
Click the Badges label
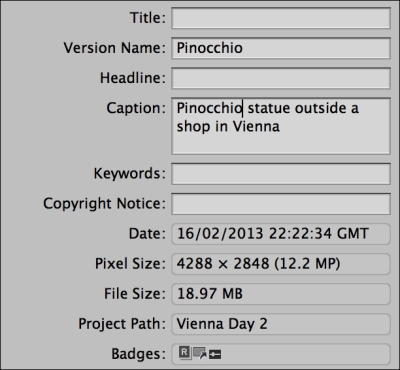(138, 354)
